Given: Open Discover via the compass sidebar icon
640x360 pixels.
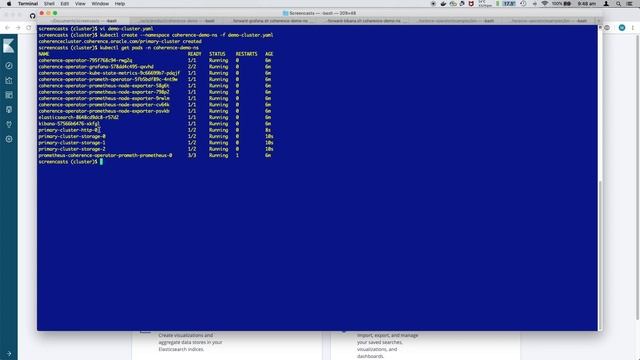Looking at the screenshot, I should (x=9, y=66).
